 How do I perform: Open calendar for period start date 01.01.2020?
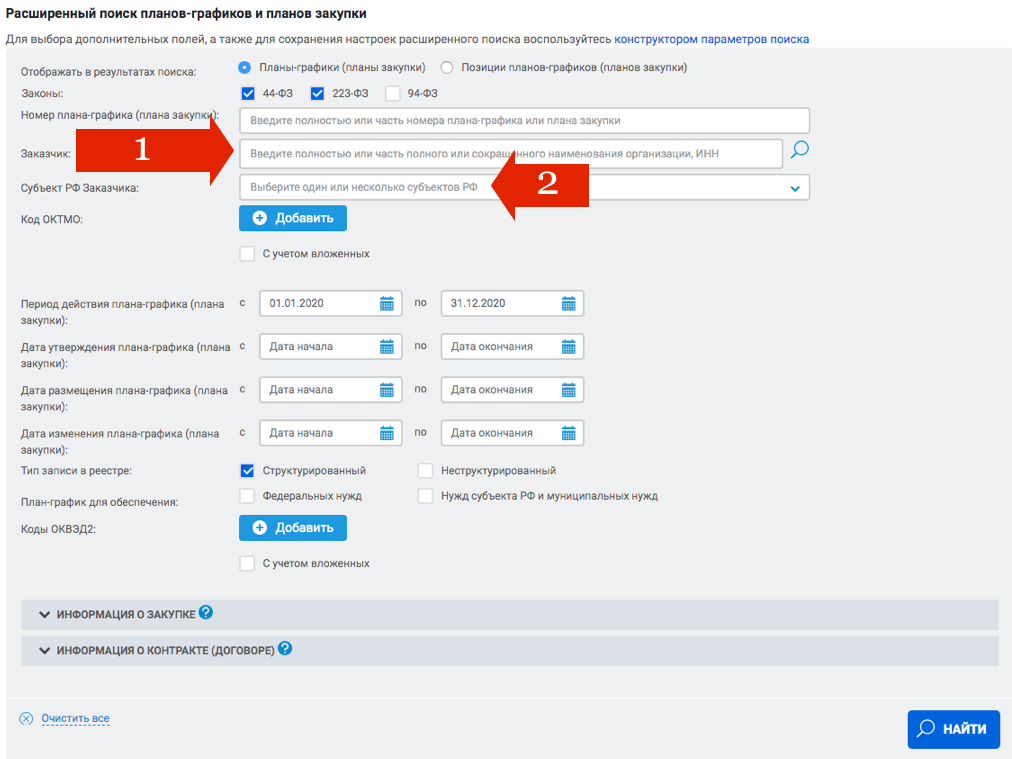[x=387, y=304]
